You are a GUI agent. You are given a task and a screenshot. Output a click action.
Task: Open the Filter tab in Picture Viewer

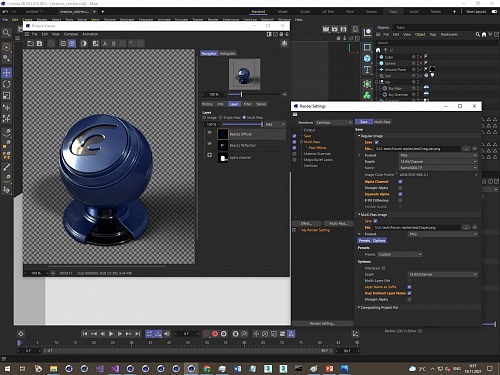pyautogui.click(x=247, y=104)
